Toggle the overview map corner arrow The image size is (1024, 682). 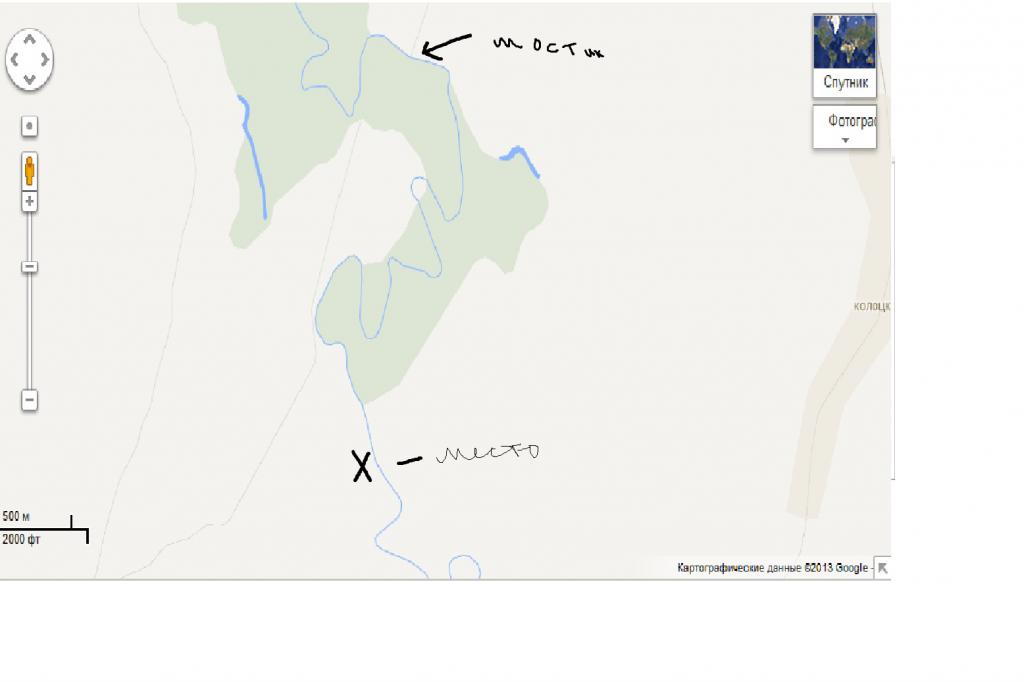click(x=882, y=568)
